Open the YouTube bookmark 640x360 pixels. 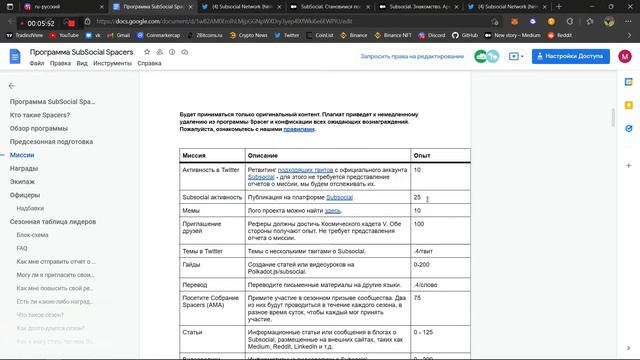[x=64, y=36]
